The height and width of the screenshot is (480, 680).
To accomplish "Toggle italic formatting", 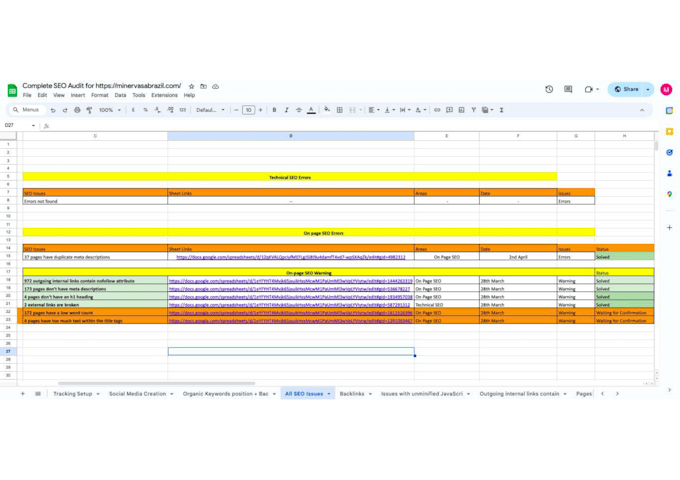I will [286, 110].
